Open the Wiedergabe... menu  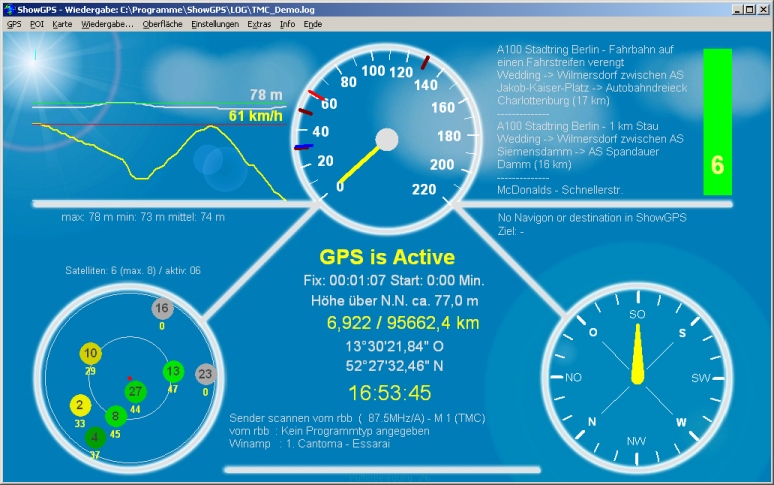(x=107, y=24)
